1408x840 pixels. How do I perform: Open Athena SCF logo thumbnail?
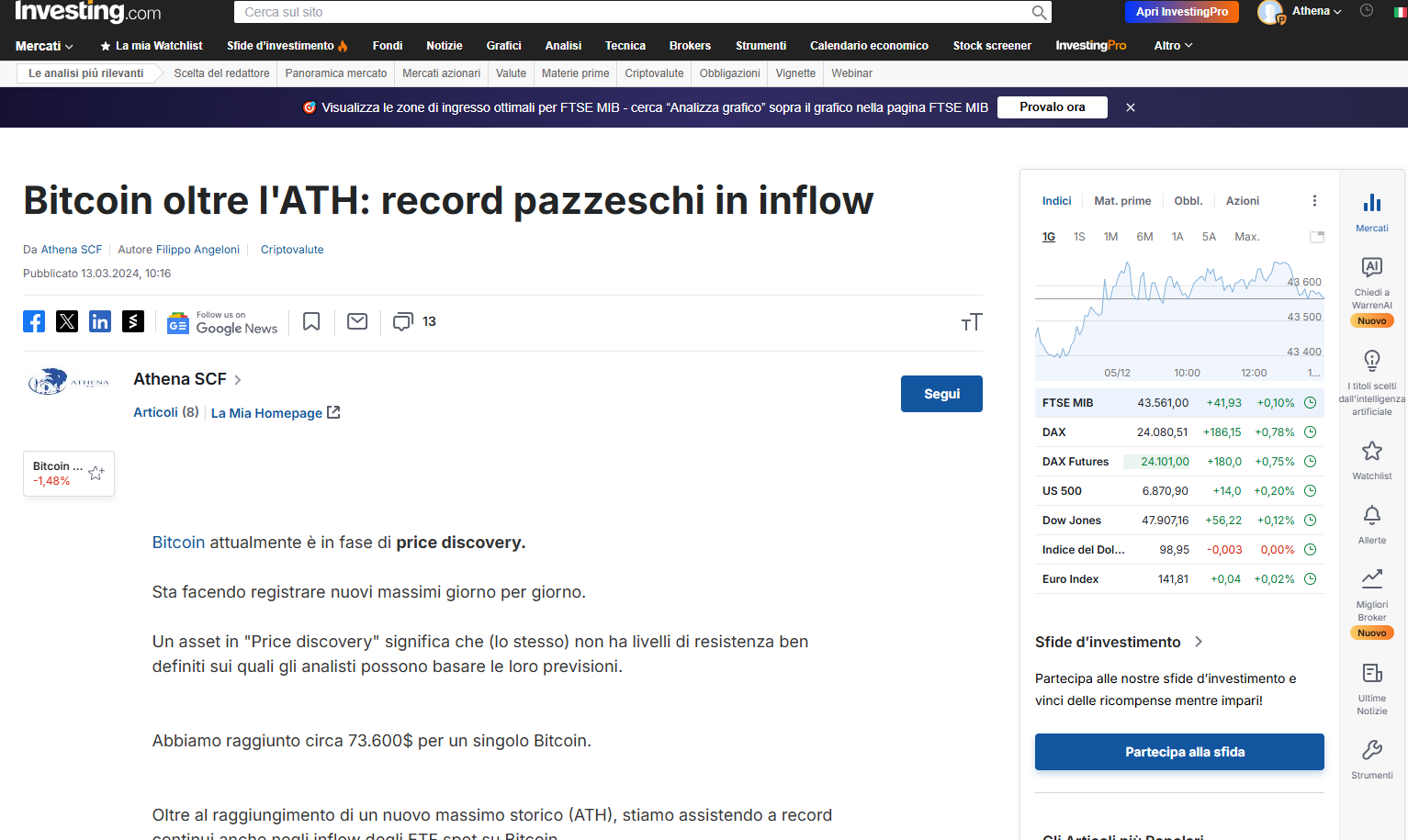(x=68, y=382)
